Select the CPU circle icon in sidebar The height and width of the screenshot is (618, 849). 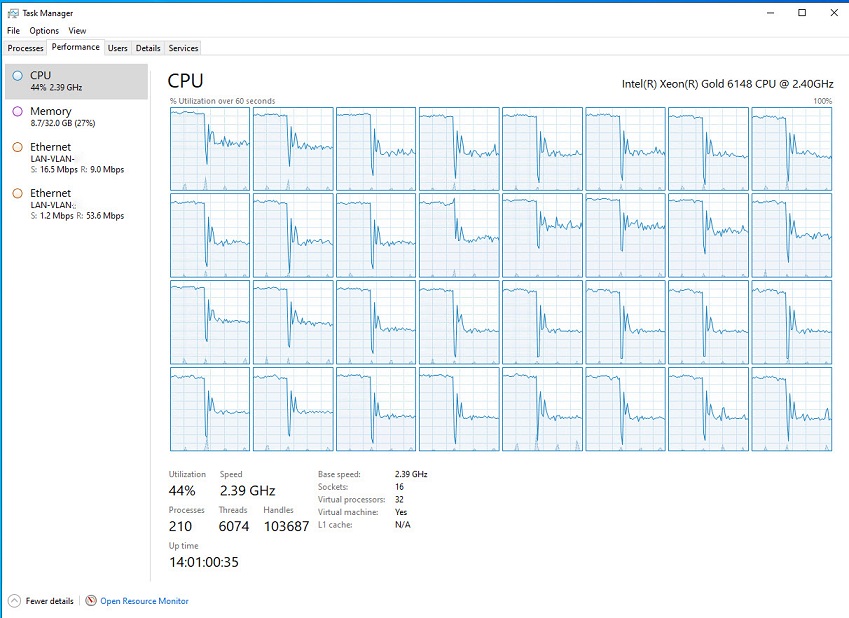17,75
